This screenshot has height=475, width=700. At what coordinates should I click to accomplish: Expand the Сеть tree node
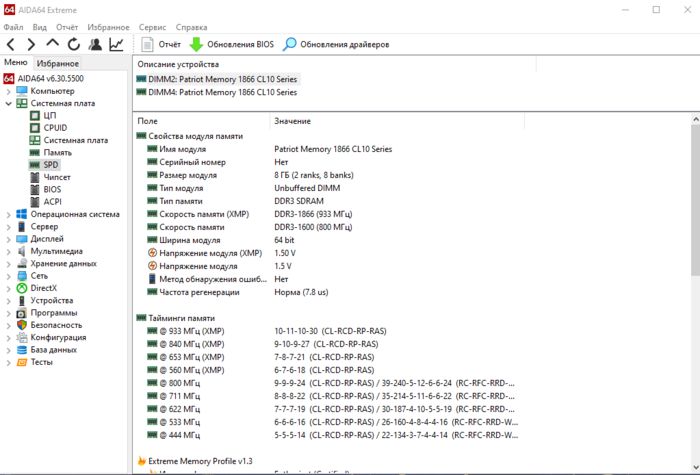8,276
